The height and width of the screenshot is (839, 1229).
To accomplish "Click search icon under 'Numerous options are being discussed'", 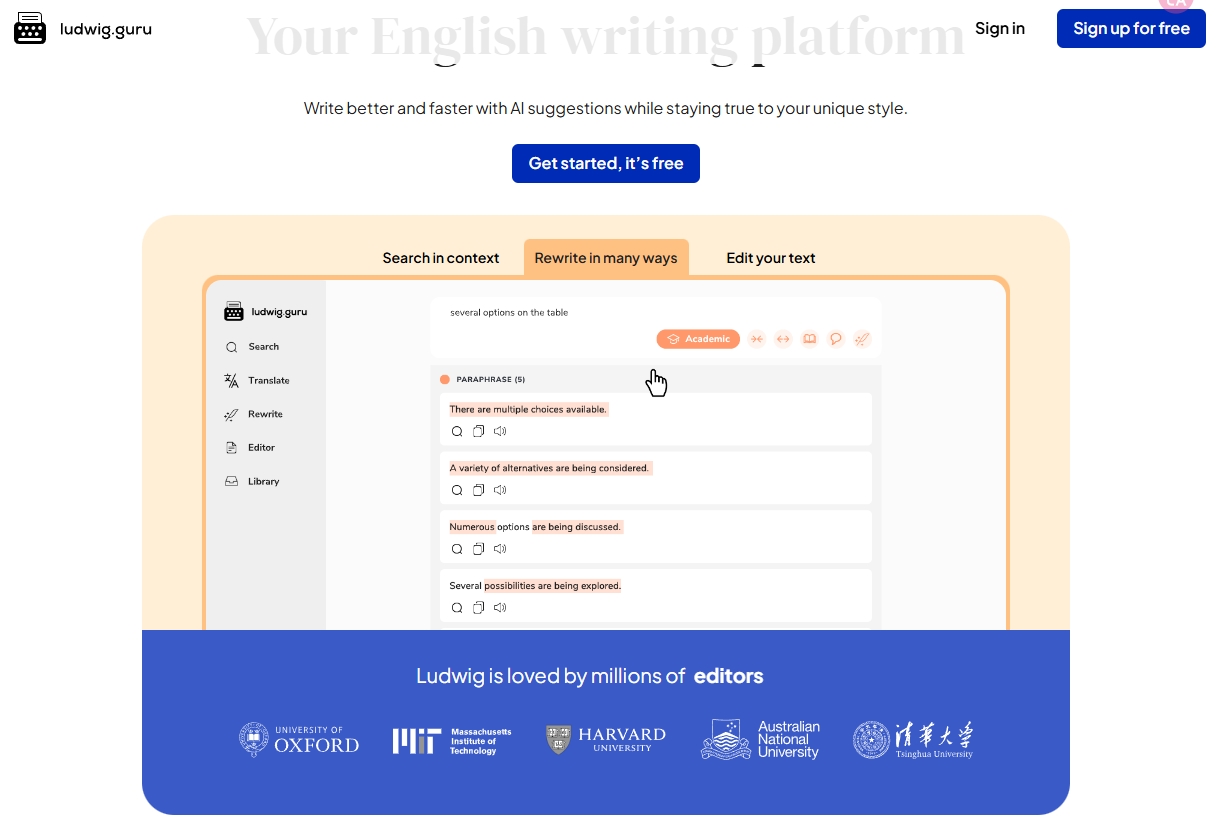I will tap(457, 549).
